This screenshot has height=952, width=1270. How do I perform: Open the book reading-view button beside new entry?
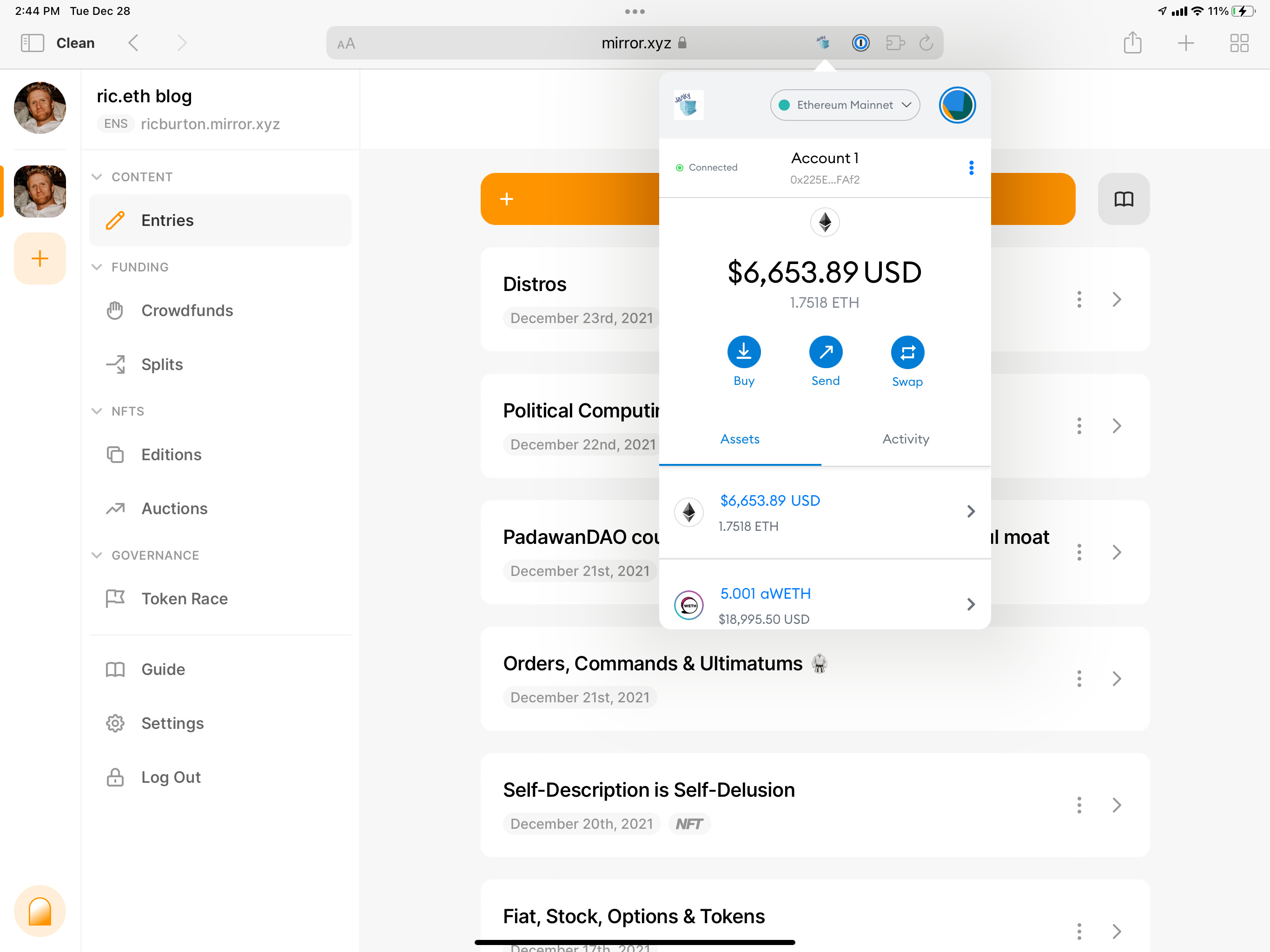pyautogui.click(x=1123, y=198)
